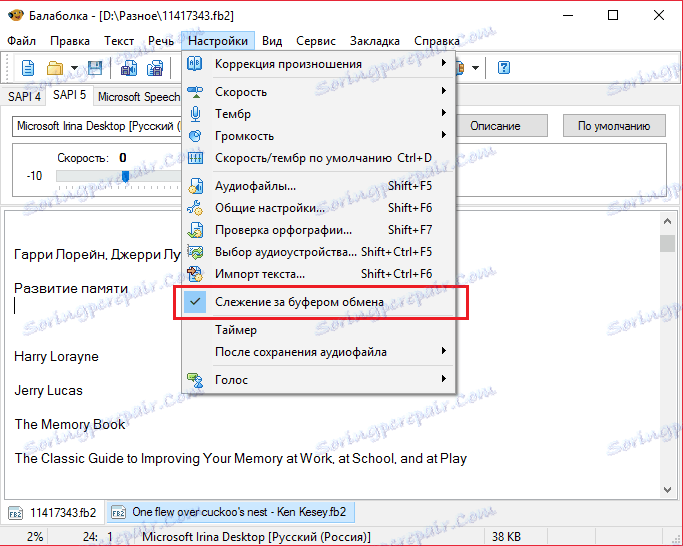Select Скорость/тембр по умолчанию menu entry

pos(318,158)
